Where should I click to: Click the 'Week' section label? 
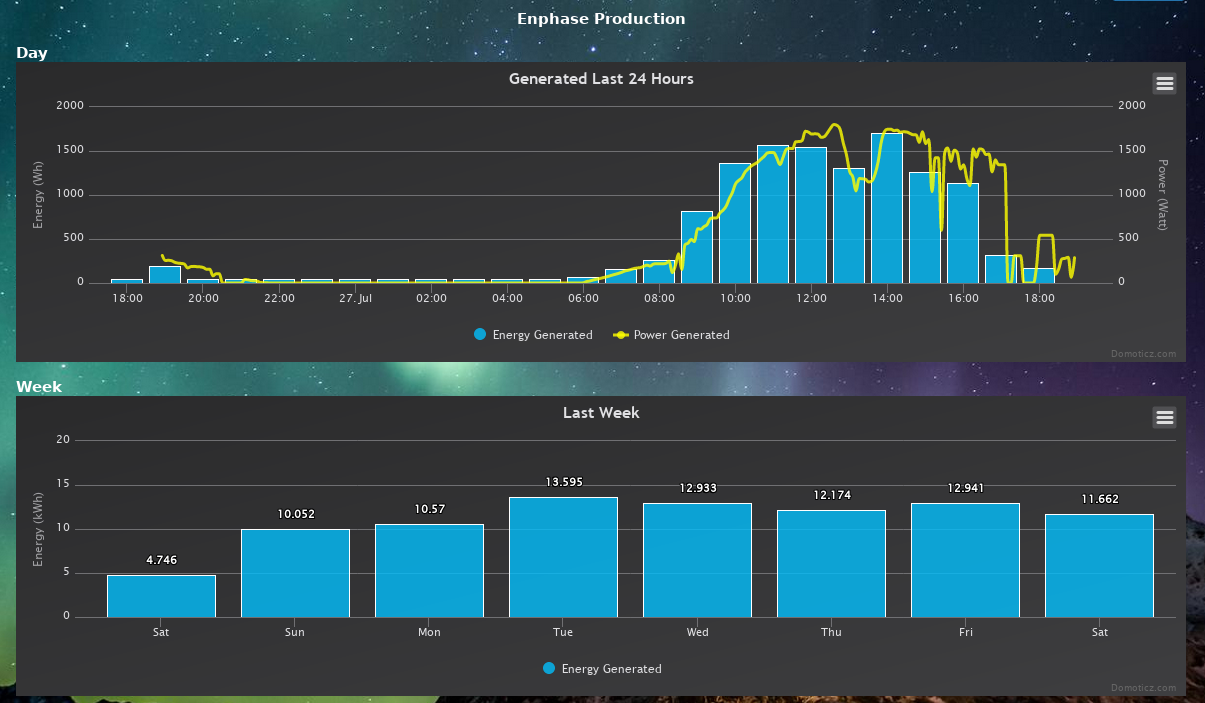pos(39,387)
